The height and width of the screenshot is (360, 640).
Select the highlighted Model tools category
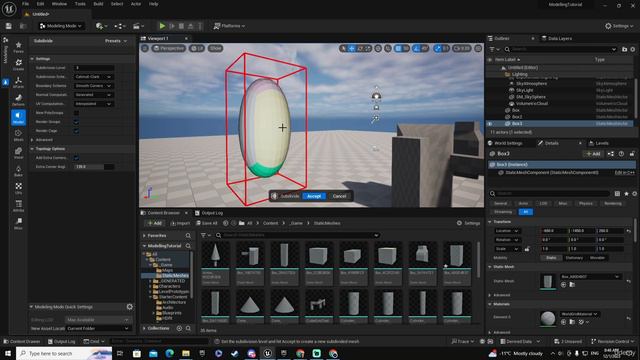[x=18, y=118]
